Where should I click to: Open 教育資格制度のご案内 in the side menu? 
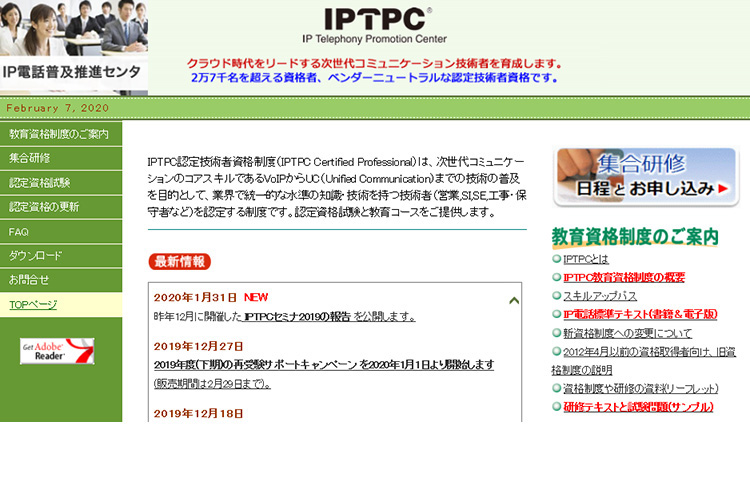[61, 134]
